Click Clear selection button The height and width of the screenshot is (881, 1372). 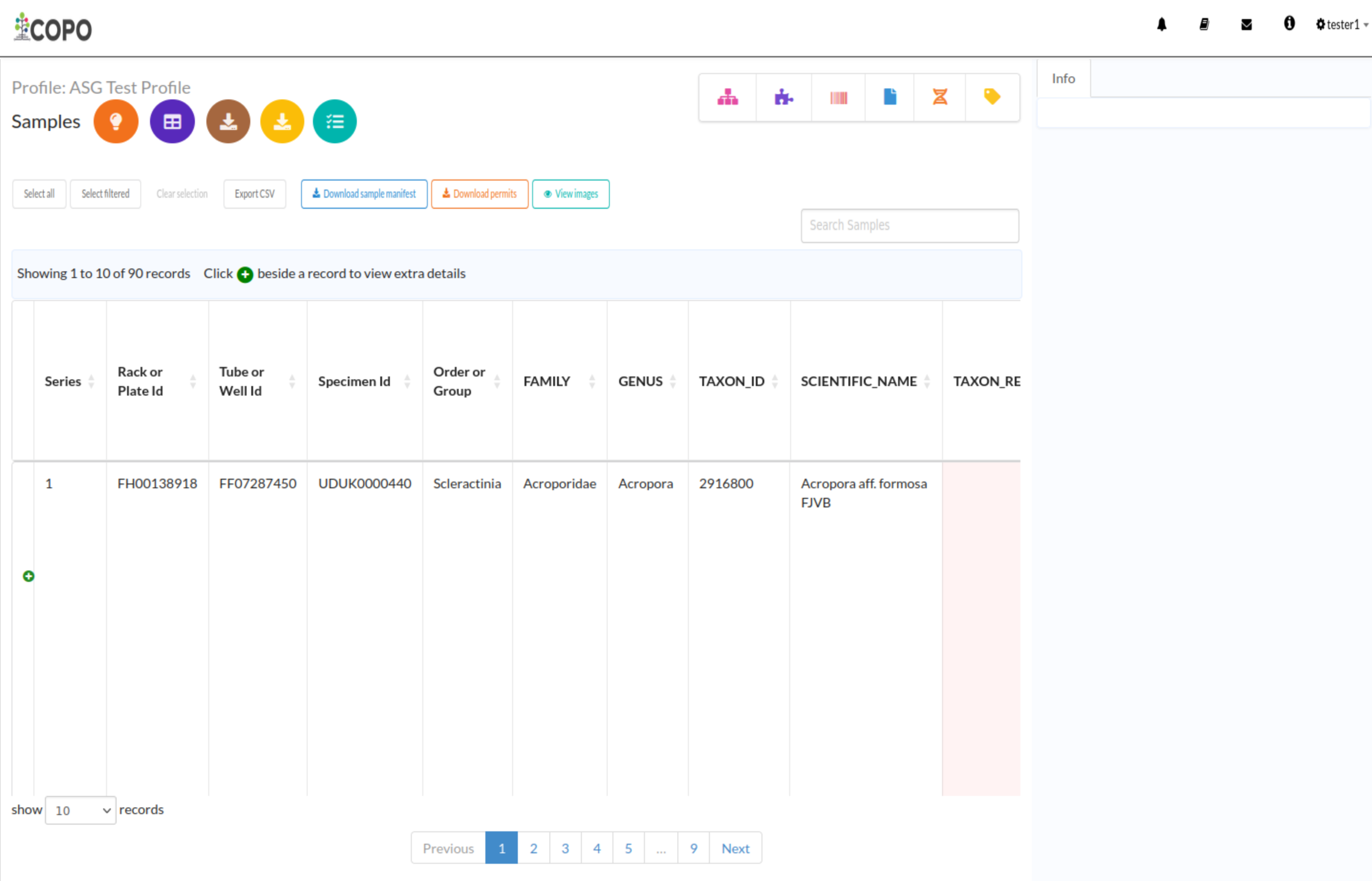point(182,194)
